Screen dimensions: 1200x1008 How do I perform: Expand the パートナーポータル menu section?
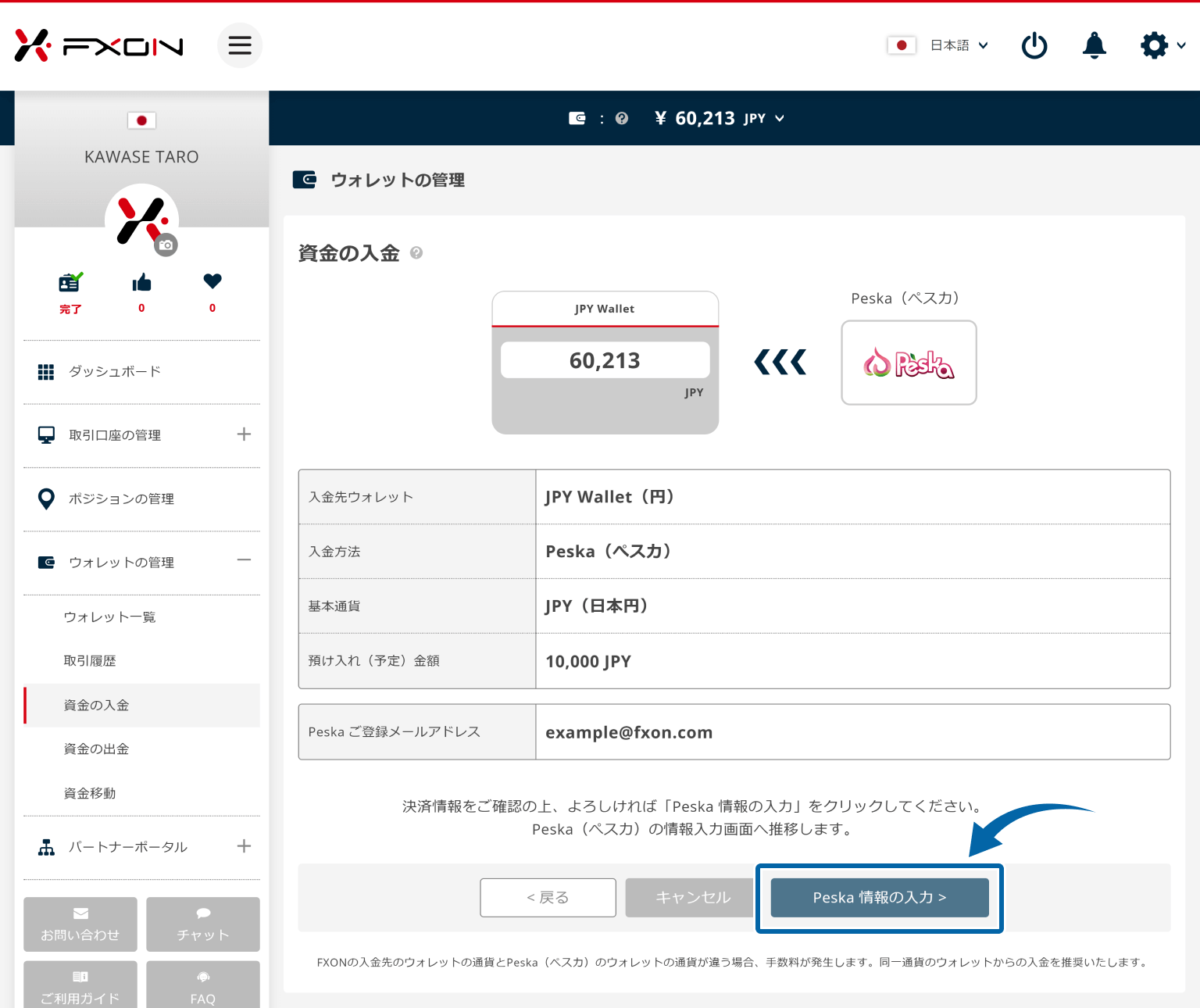click(244, 846)
